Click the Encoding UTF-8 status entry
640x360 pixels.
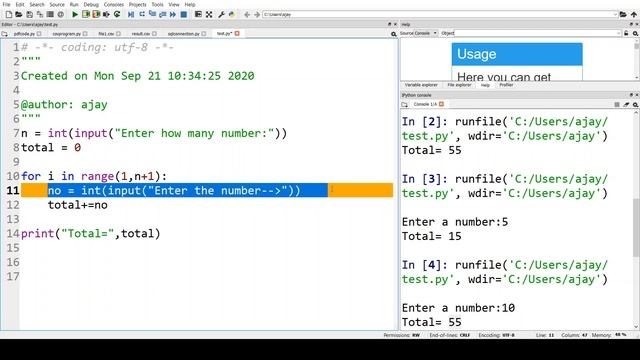pos(496,335)
